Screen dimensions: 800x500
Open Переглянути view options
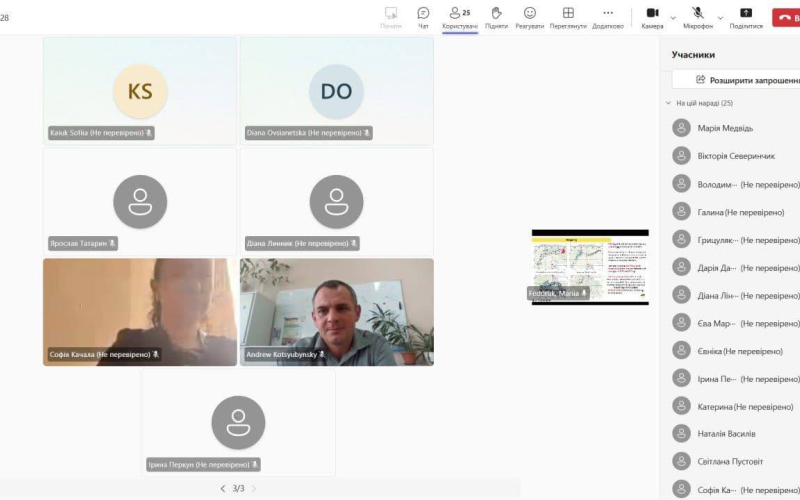tap(568, 16)
